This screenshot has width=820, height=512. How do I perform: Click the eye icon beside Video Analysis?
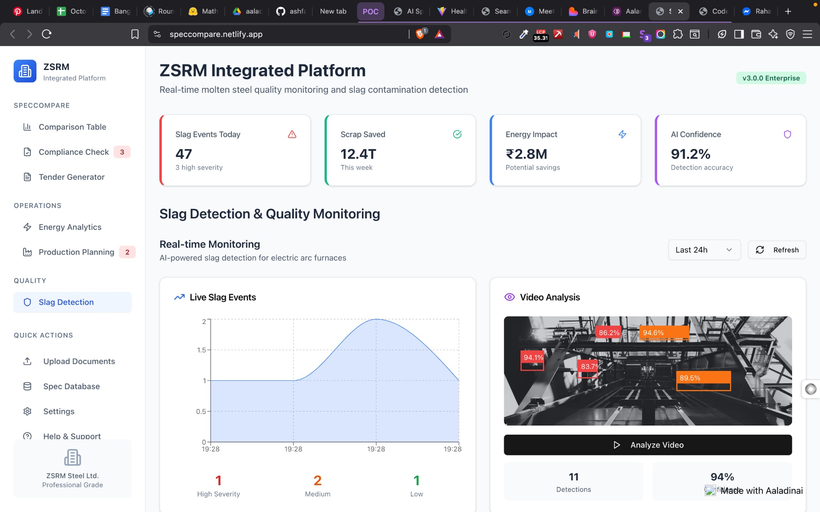[509, 297]
